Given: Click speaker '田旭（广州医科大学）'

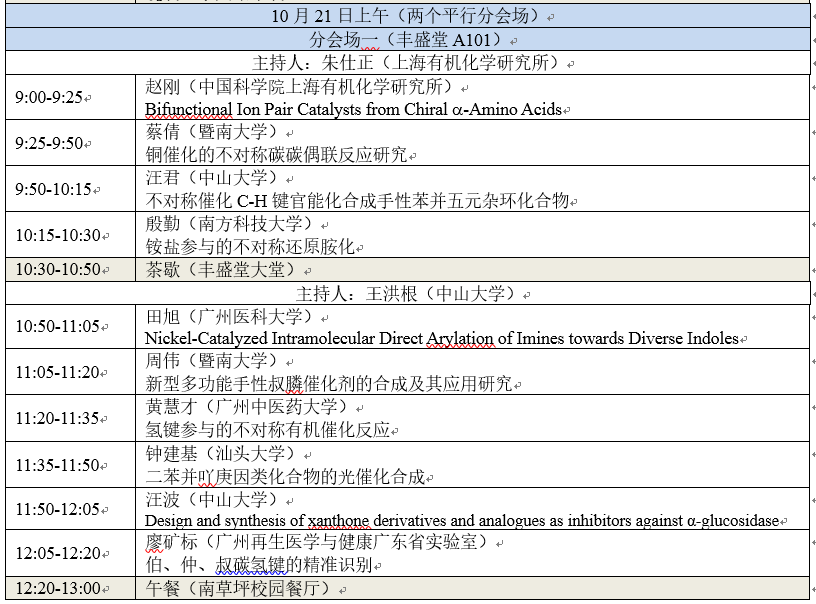Looking at the screenshot, I should [x=232, y=316].
